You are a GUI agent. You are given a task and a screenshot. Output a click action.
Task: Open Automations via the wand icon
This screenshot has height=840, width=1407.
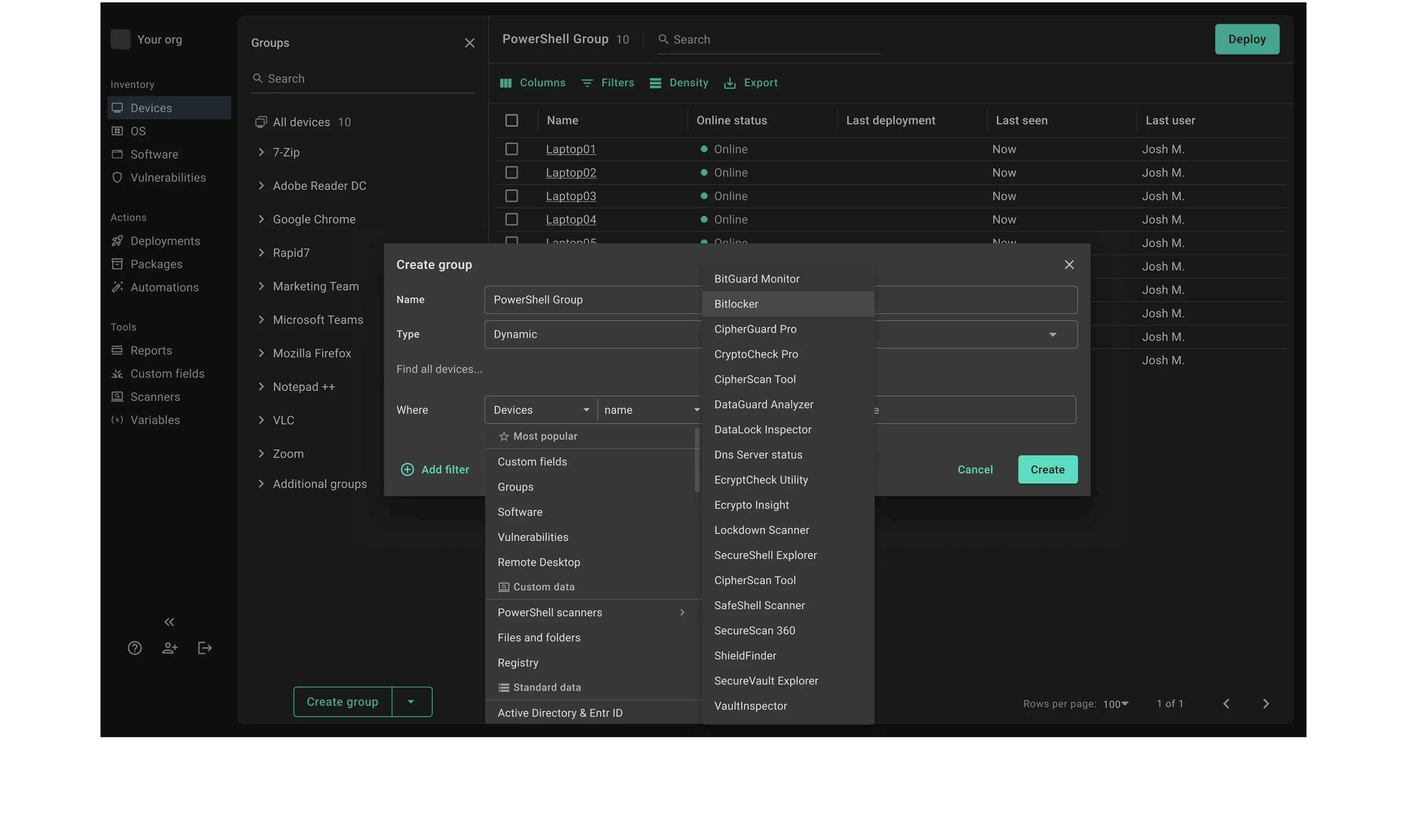tap(117, 288)
